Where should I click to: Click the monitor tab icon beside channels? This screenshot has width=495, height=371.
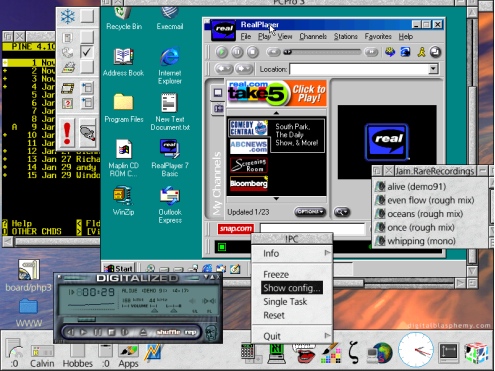(x=218, y=93)
